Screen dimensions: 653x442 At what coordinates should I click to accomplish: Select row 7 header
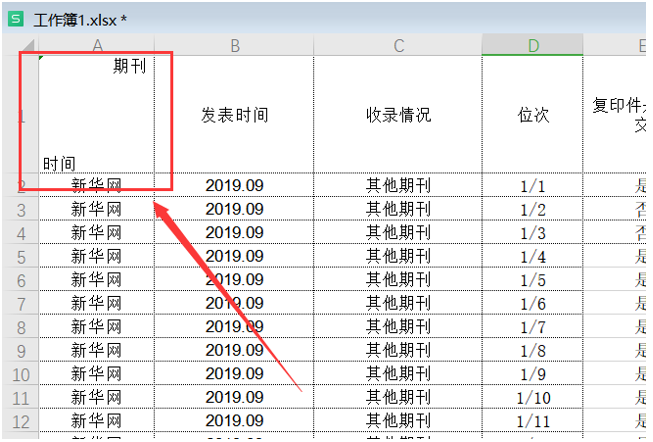(21, 303)
